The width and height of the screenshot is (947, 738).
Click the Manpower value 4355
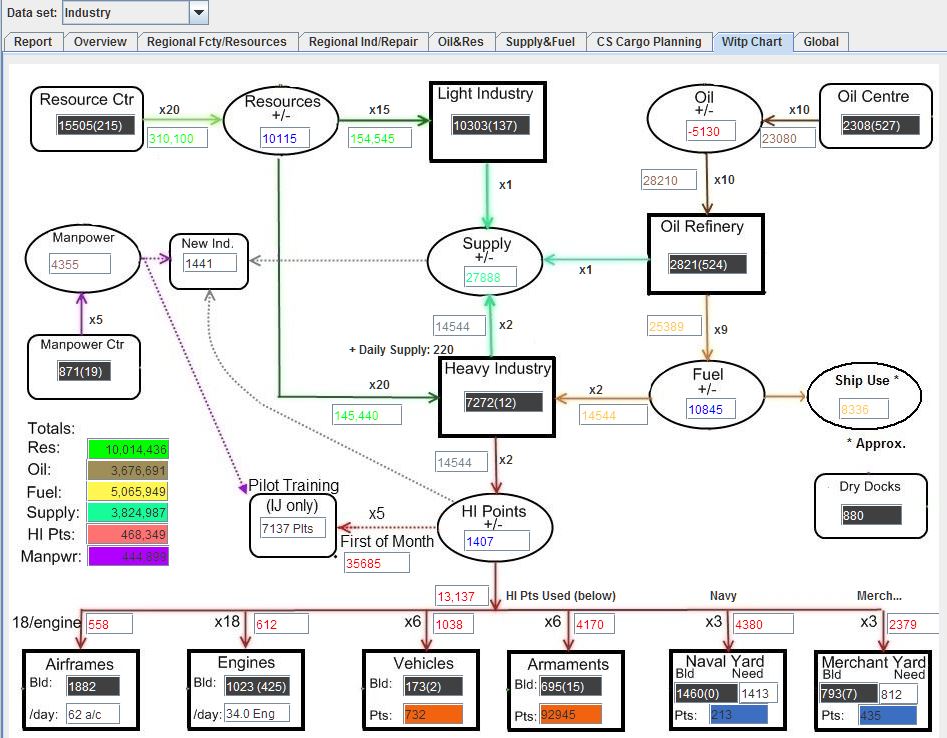pos(80,264)
